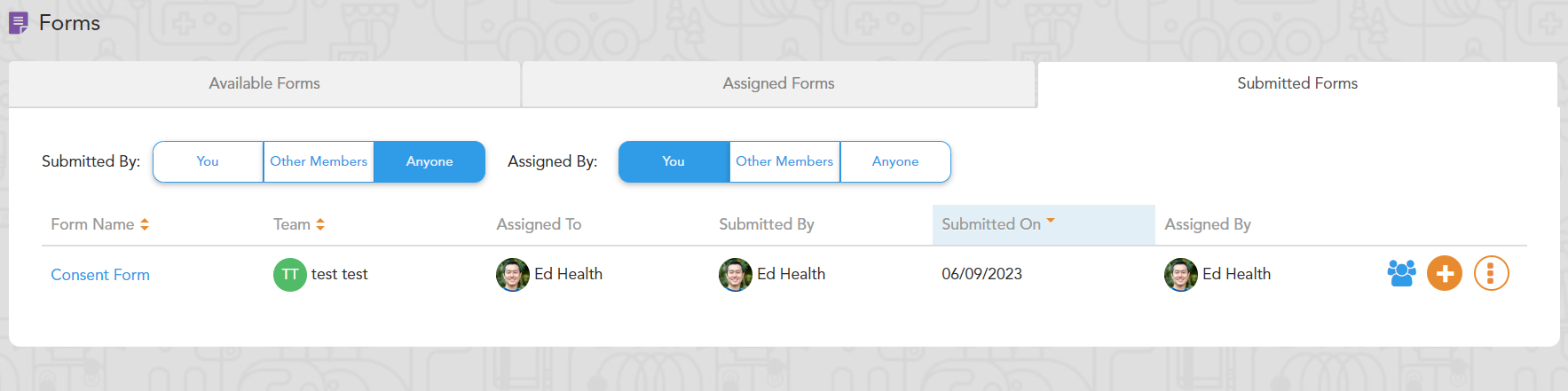Image resolution: width=1568 pixels, height=391 pixels.
Task: Set Assigned By filter to Other Members
Action: (784, 161)
